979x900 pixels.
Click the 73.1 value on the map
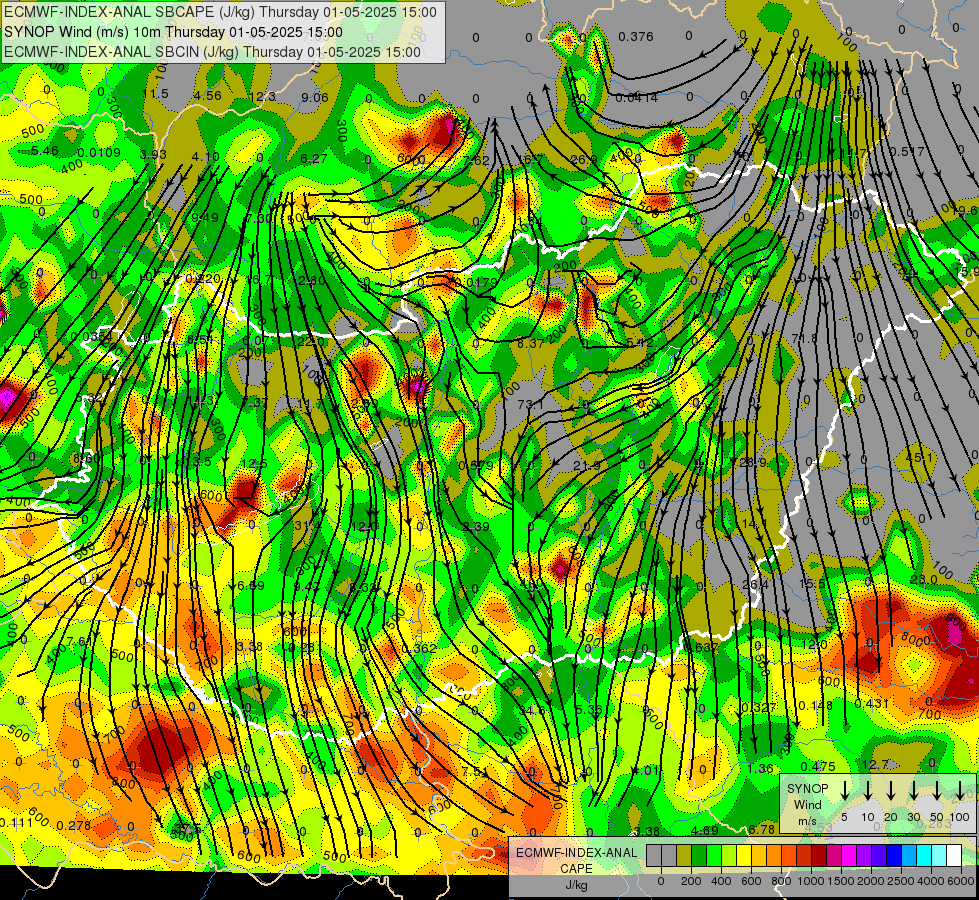pyautogui.click(x=530, y=404)
